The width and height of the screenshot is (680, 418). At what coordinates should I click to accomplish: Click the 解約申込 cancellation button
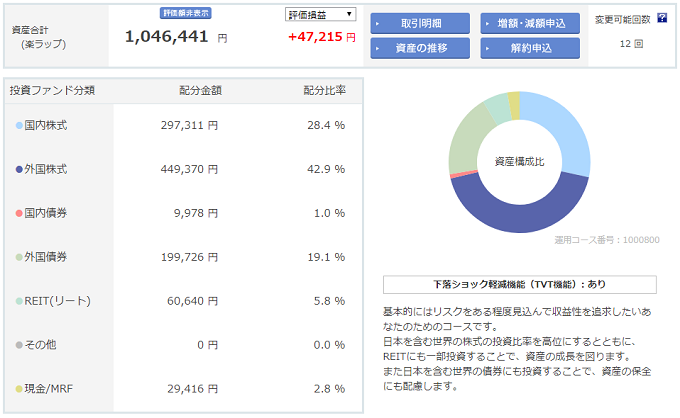click(530, 48)
